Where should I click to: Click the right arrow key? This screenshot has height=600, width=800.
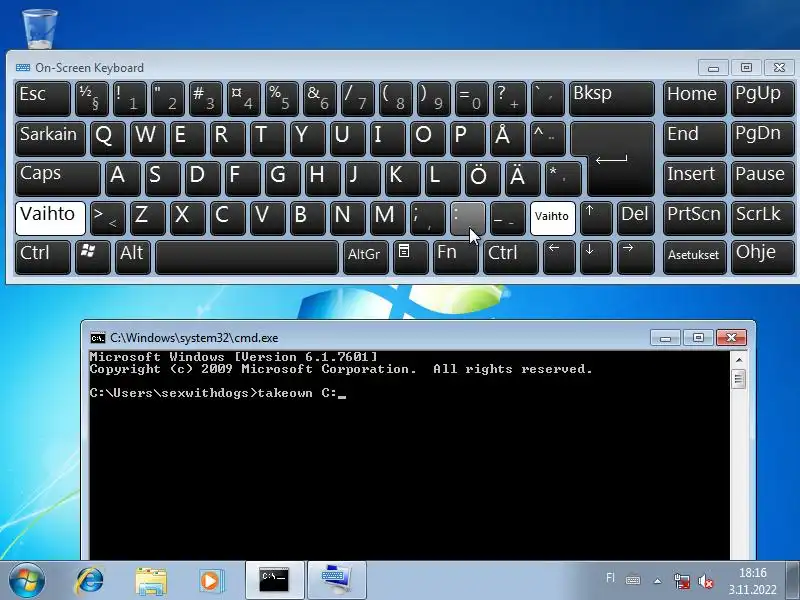(x=635, y=258)
